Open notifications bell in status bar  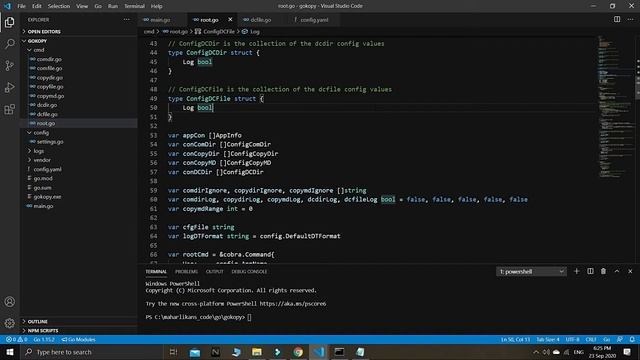tap(632, 340)
